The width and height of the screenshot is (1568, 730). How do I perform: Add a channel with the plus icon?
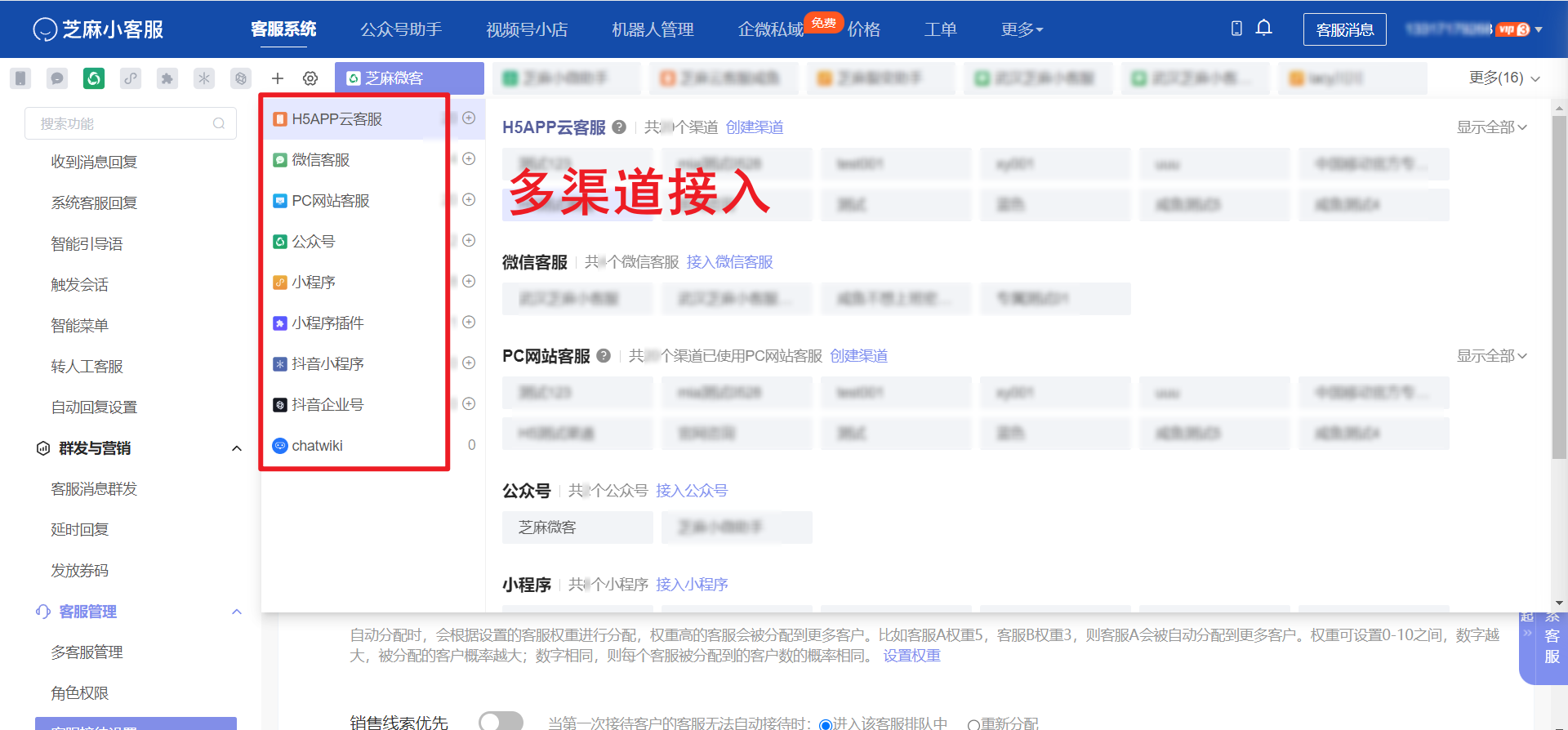pyautogui.click(x=278, y=78)
